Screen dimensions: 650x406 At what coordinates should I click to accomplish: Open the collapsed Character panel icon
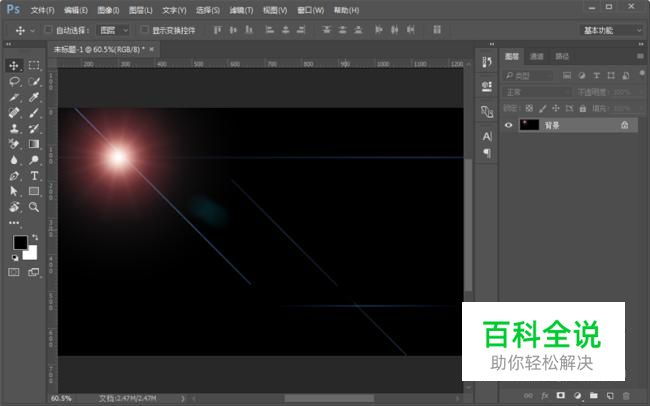point(487,136)
